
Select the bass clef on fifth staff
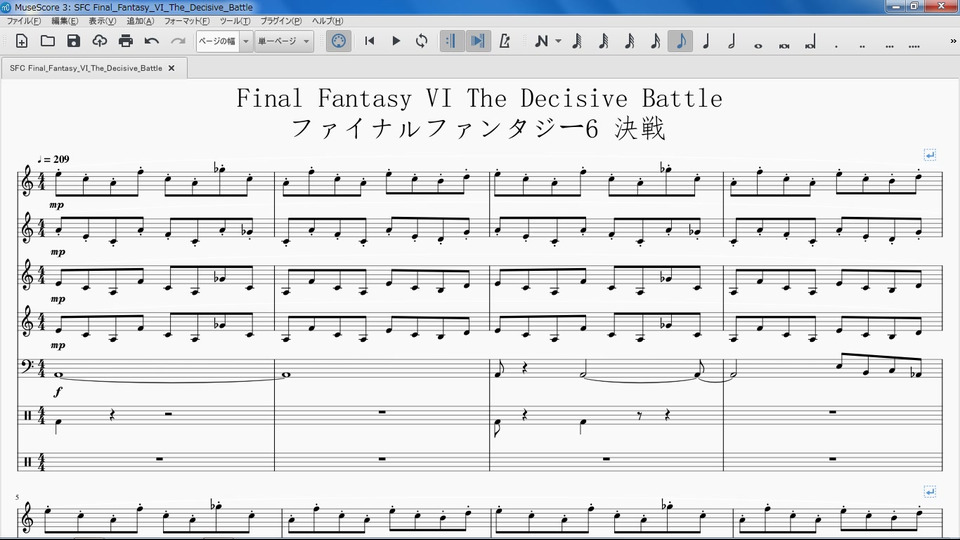[26, 366]
